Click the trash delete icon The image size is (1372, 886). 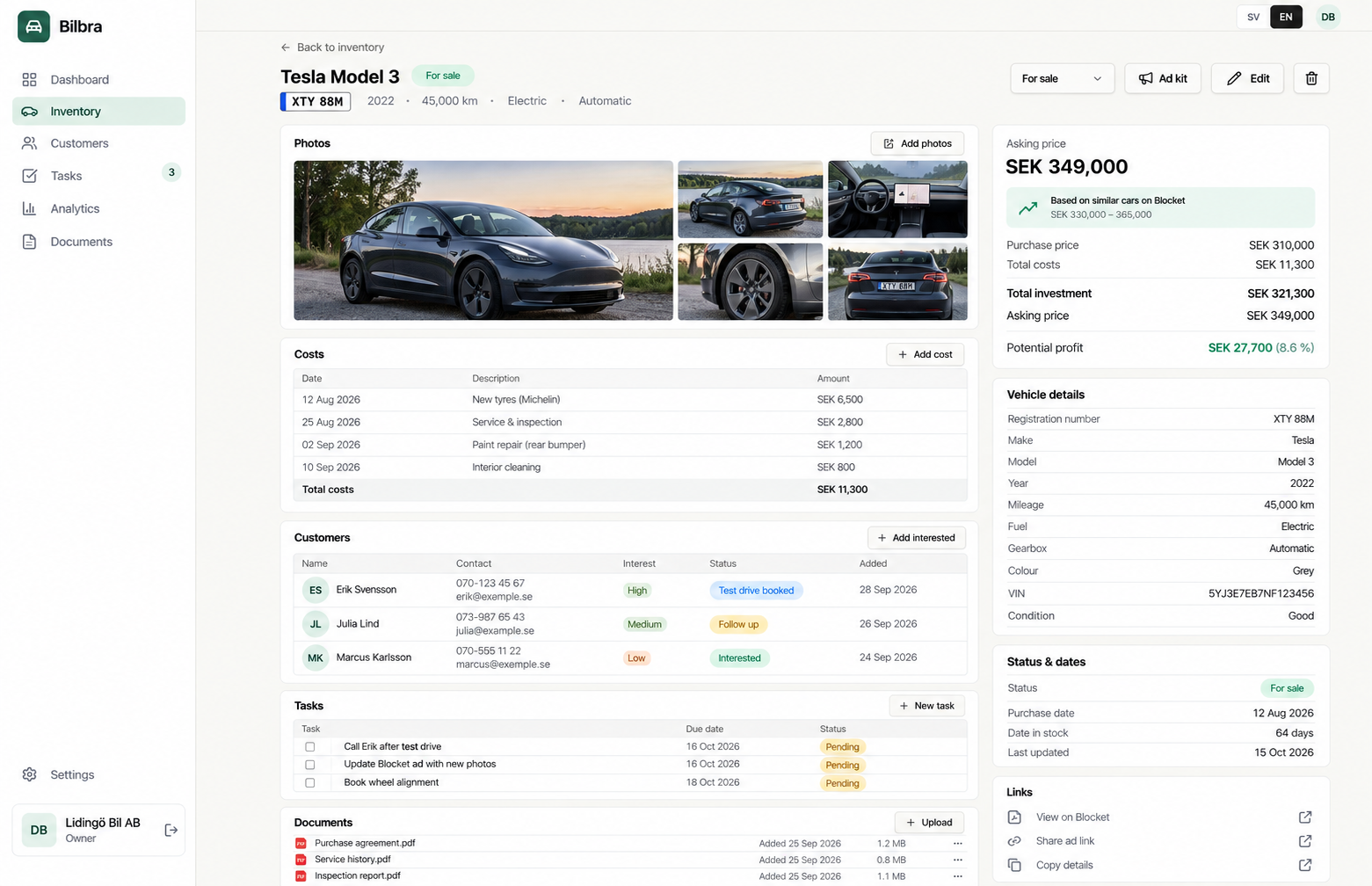[x=1311, y=78]
